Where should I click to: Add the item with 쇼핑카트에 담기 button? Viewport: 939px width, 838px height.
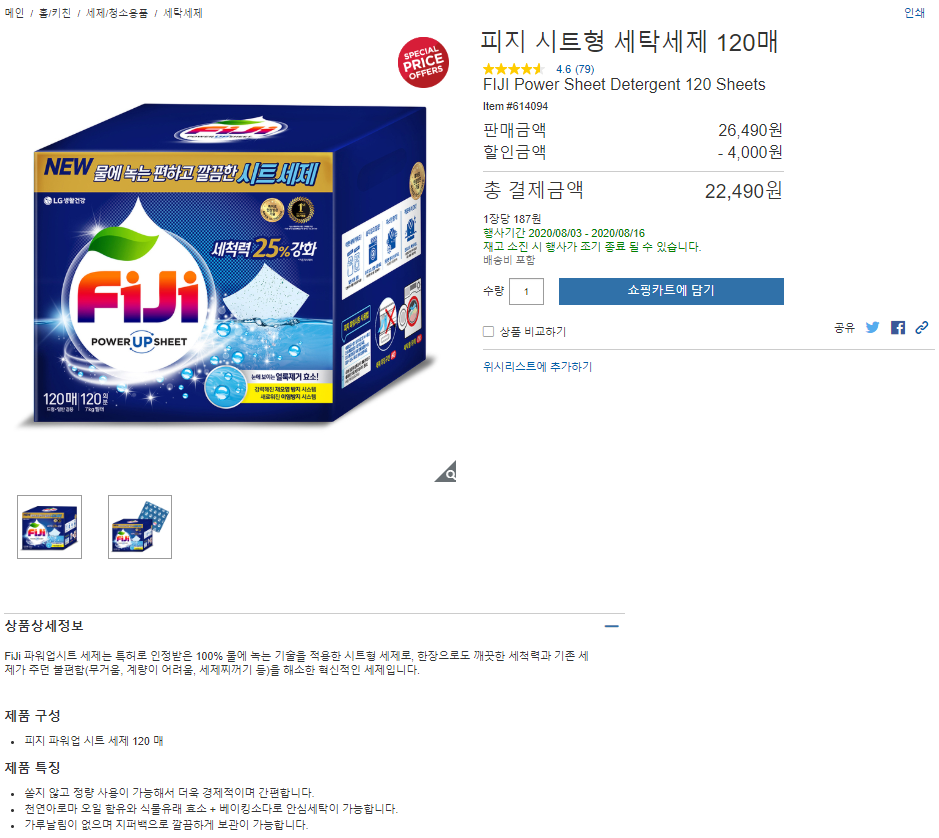point(671,291)
